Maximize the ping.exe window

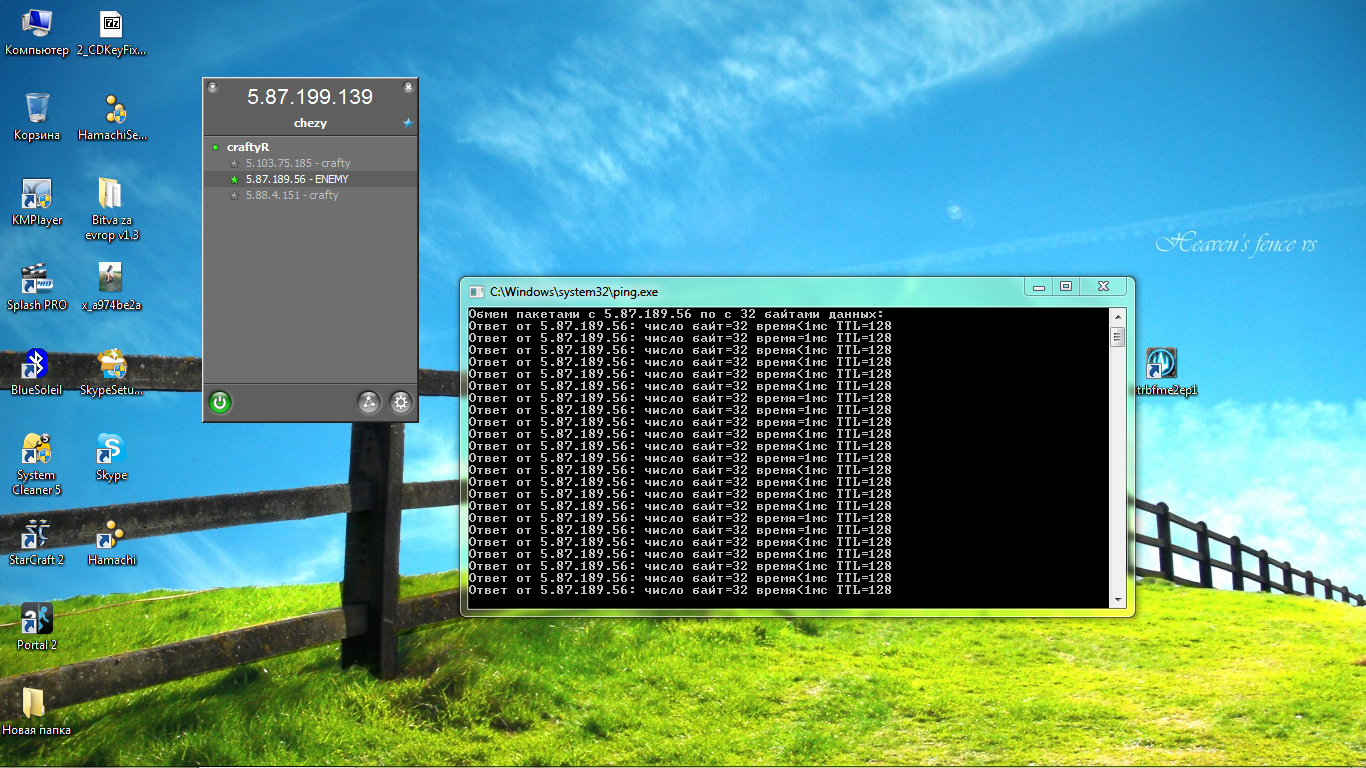1066,287
